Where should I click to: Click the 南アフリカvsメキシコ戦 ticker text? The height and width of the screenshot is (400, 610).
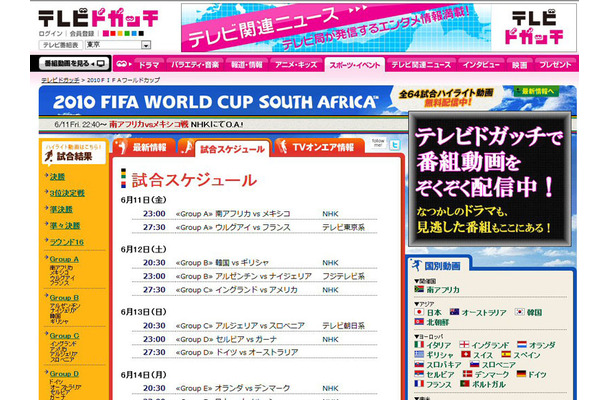coord(148,125)
